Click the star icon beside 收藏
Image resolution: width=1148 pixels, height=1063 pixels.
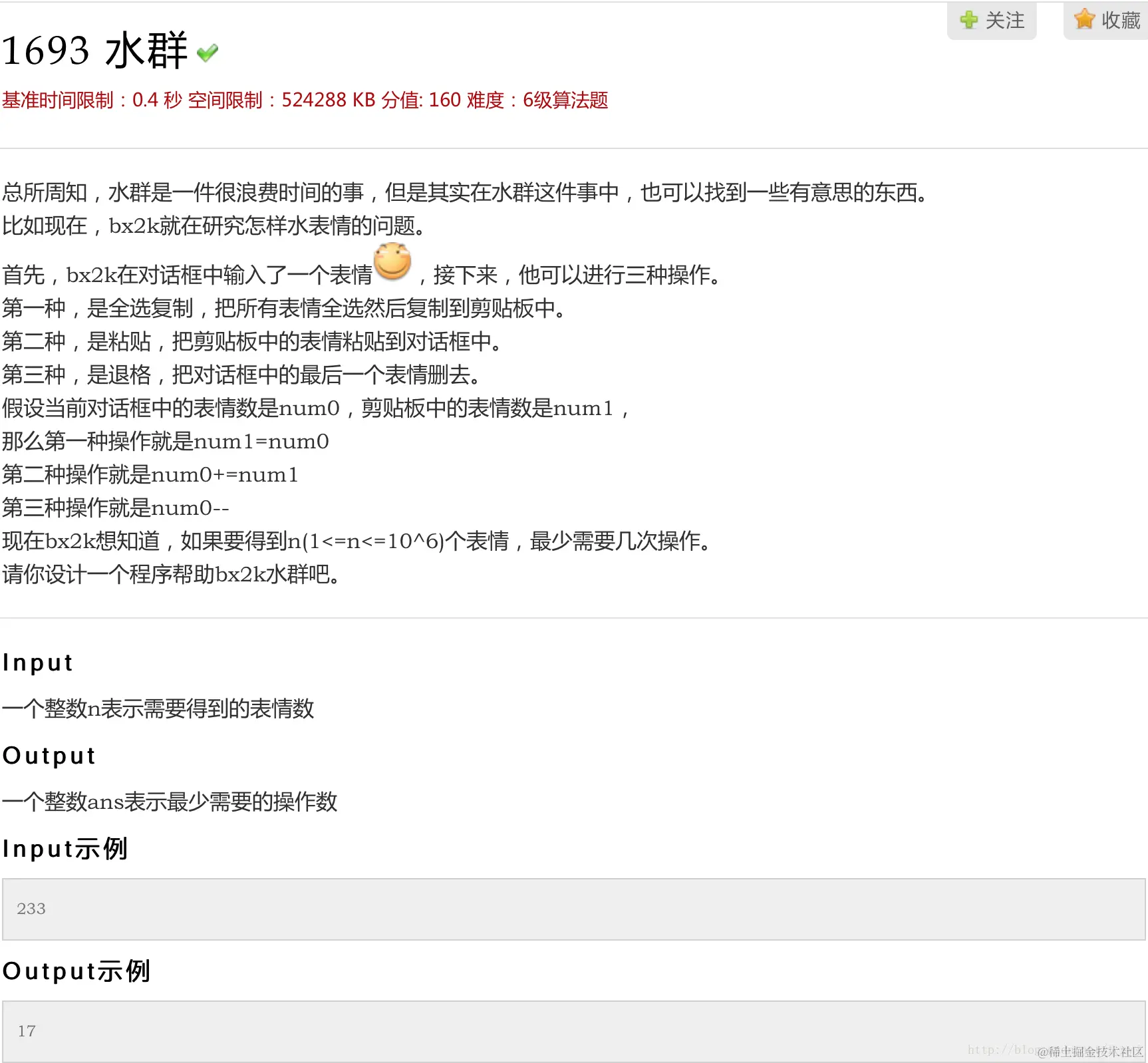(x=1084, y=19)
